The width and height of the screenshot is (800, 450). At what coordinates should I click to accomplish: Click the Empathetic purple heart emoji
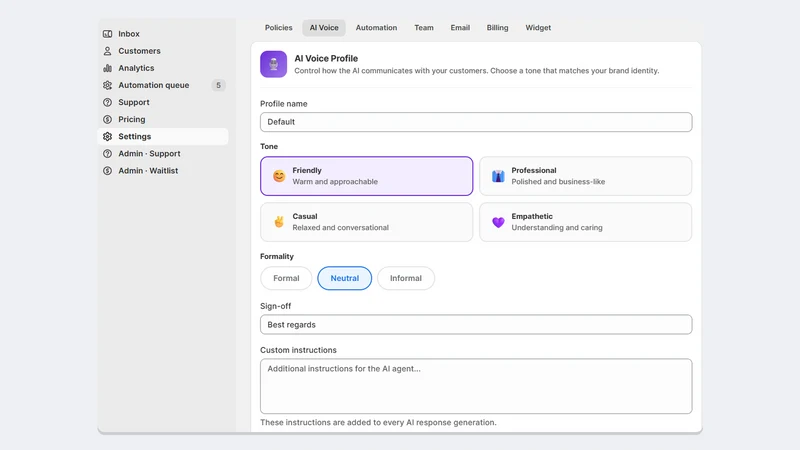[498, 222]
